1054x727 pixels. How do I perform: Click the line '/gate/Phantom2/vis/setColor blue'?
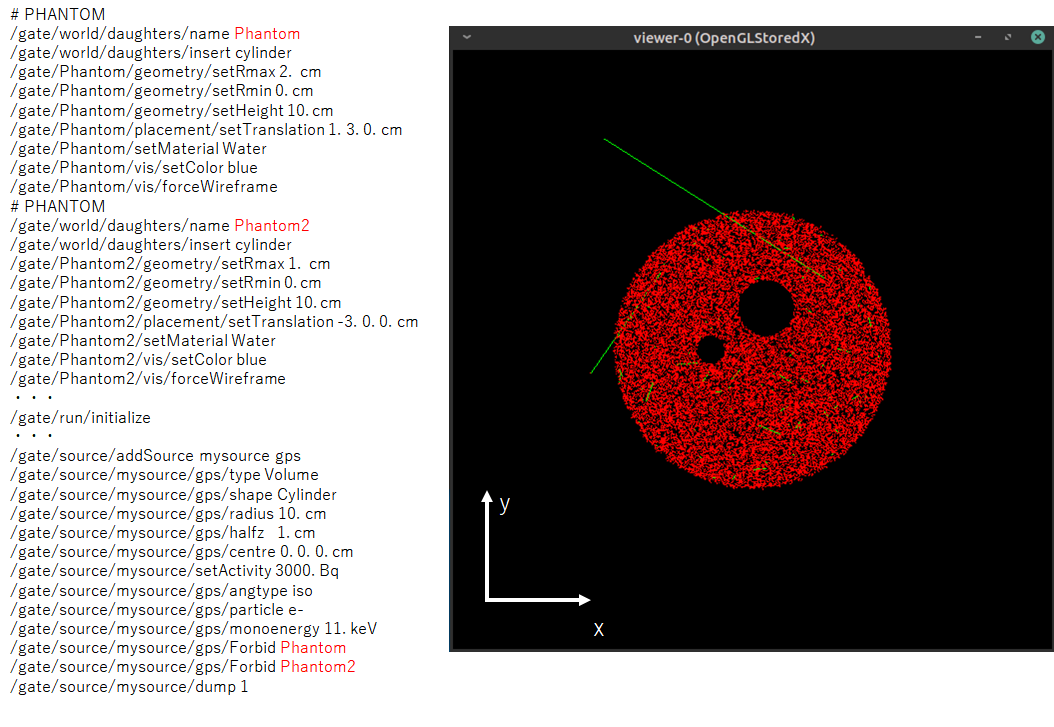pos(138,359)
